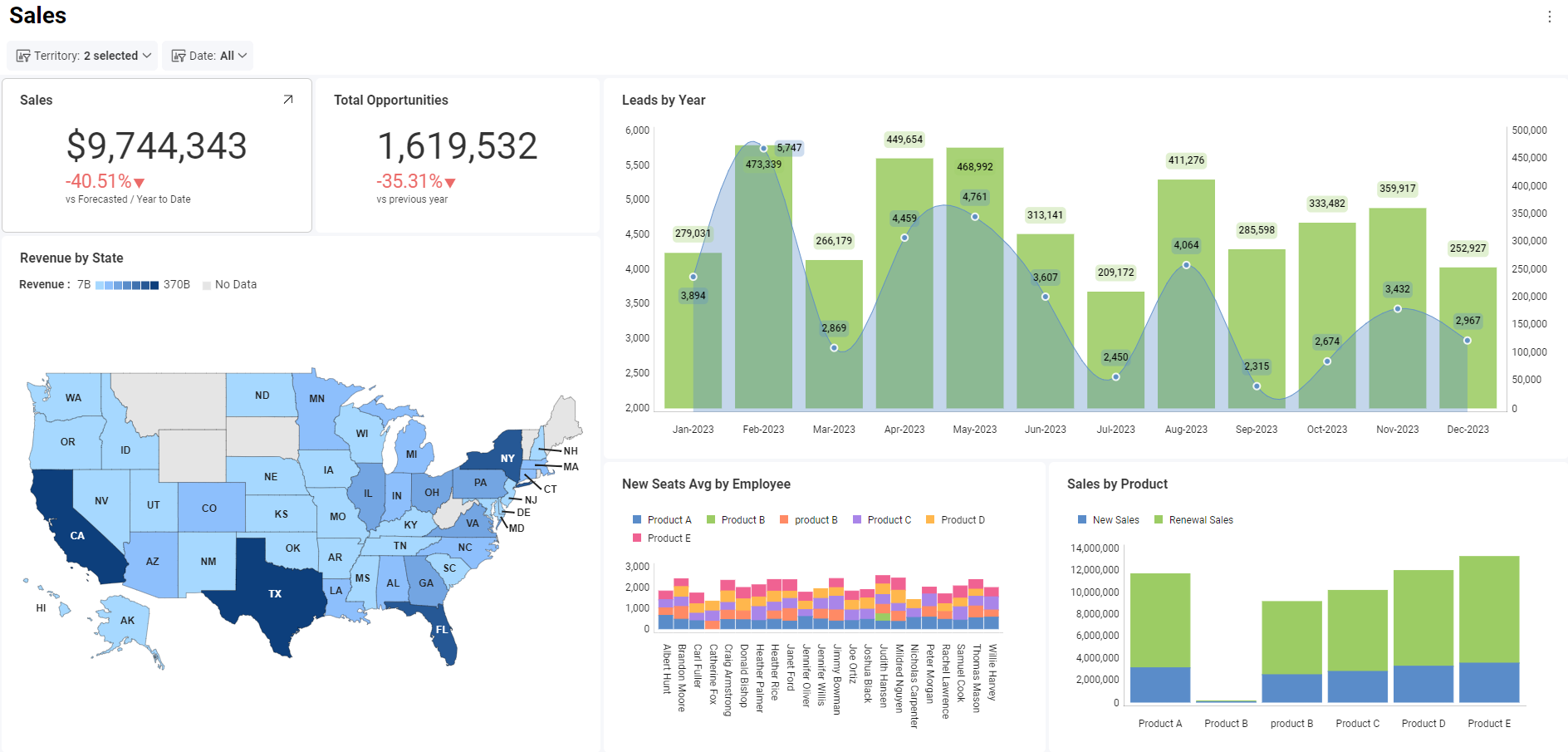Click the expand arrow on Sales card
This screenshot has width=1568, height=752.
[x=288, y=100]
